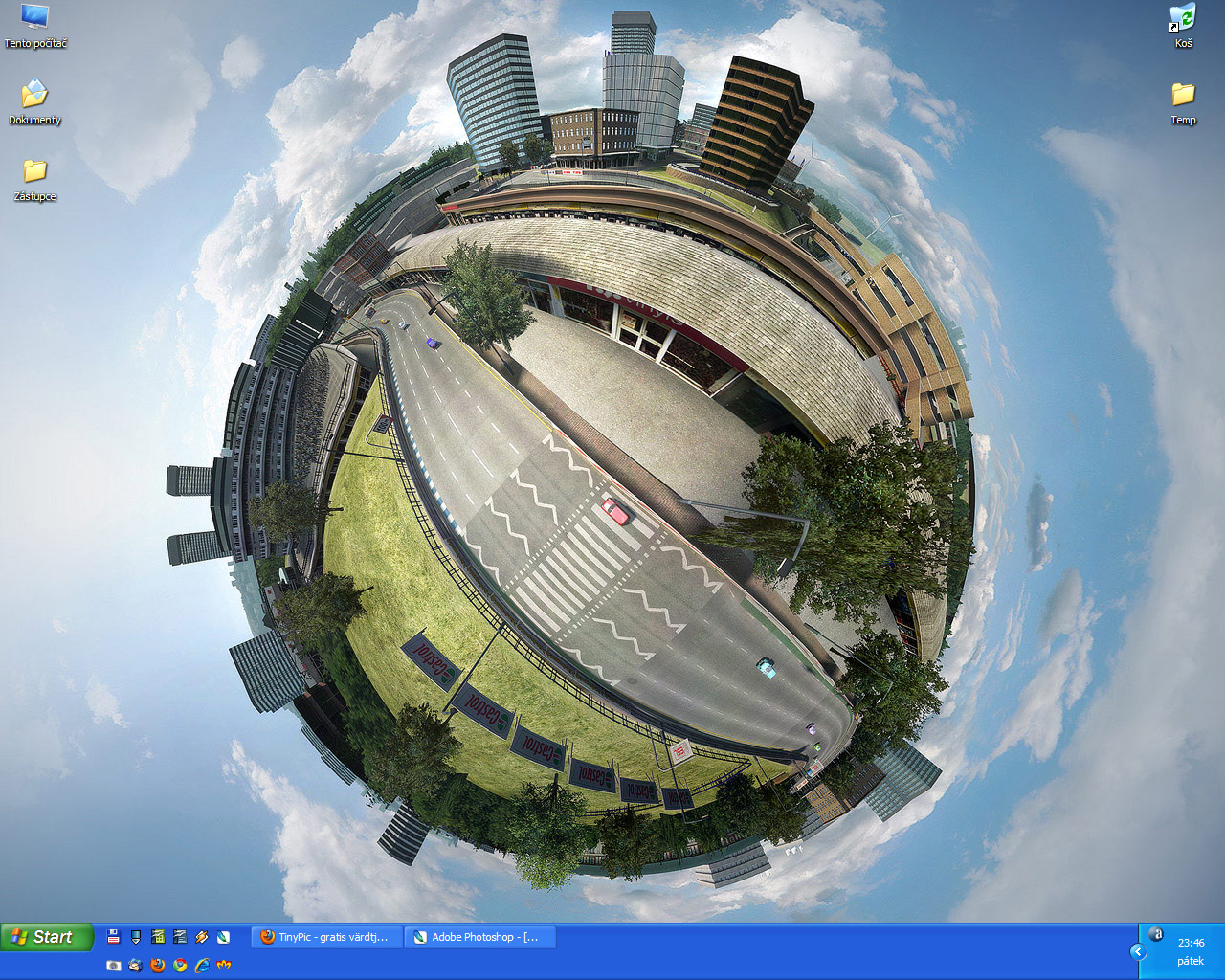Select the Dokumenty desktop folder icon
The image size is (1225, 980).
pos(35,102)
